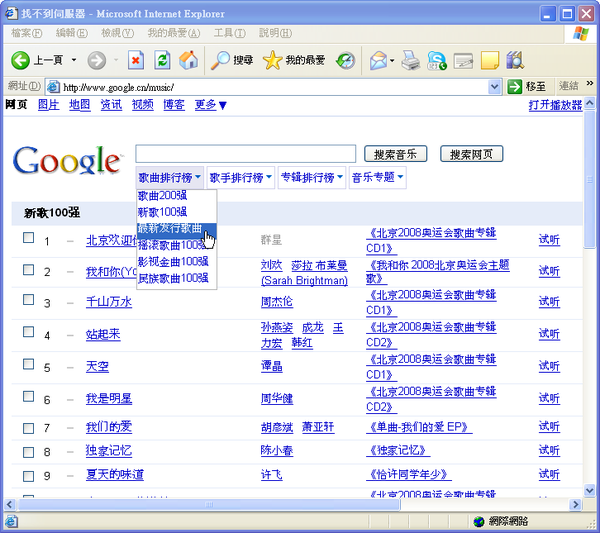Open the address bar dropdown arrow
The image size is (600, 533).
click(494, 87)
